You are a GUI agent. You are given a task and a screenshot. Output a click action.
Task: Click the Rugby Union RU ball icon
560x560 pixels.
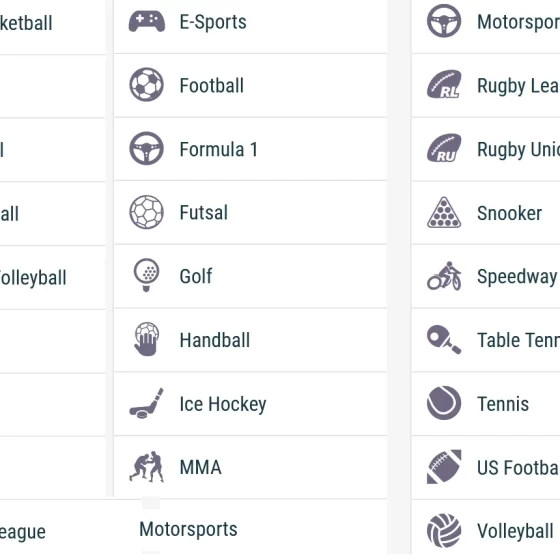(x=444, y=148)
